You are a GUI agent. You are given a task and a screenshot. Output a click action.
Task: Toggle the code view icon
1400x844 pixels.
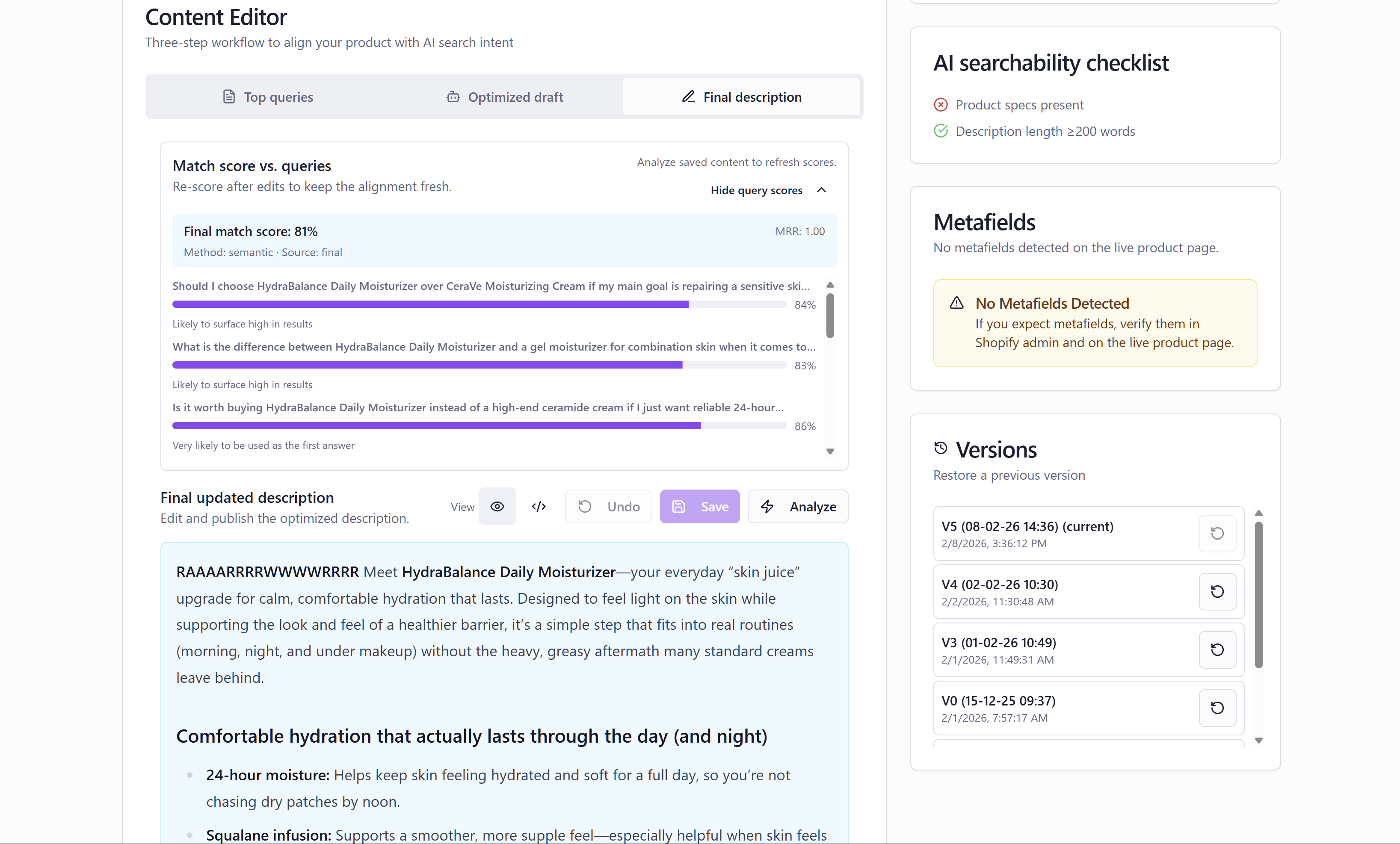[x=539, y=506]
